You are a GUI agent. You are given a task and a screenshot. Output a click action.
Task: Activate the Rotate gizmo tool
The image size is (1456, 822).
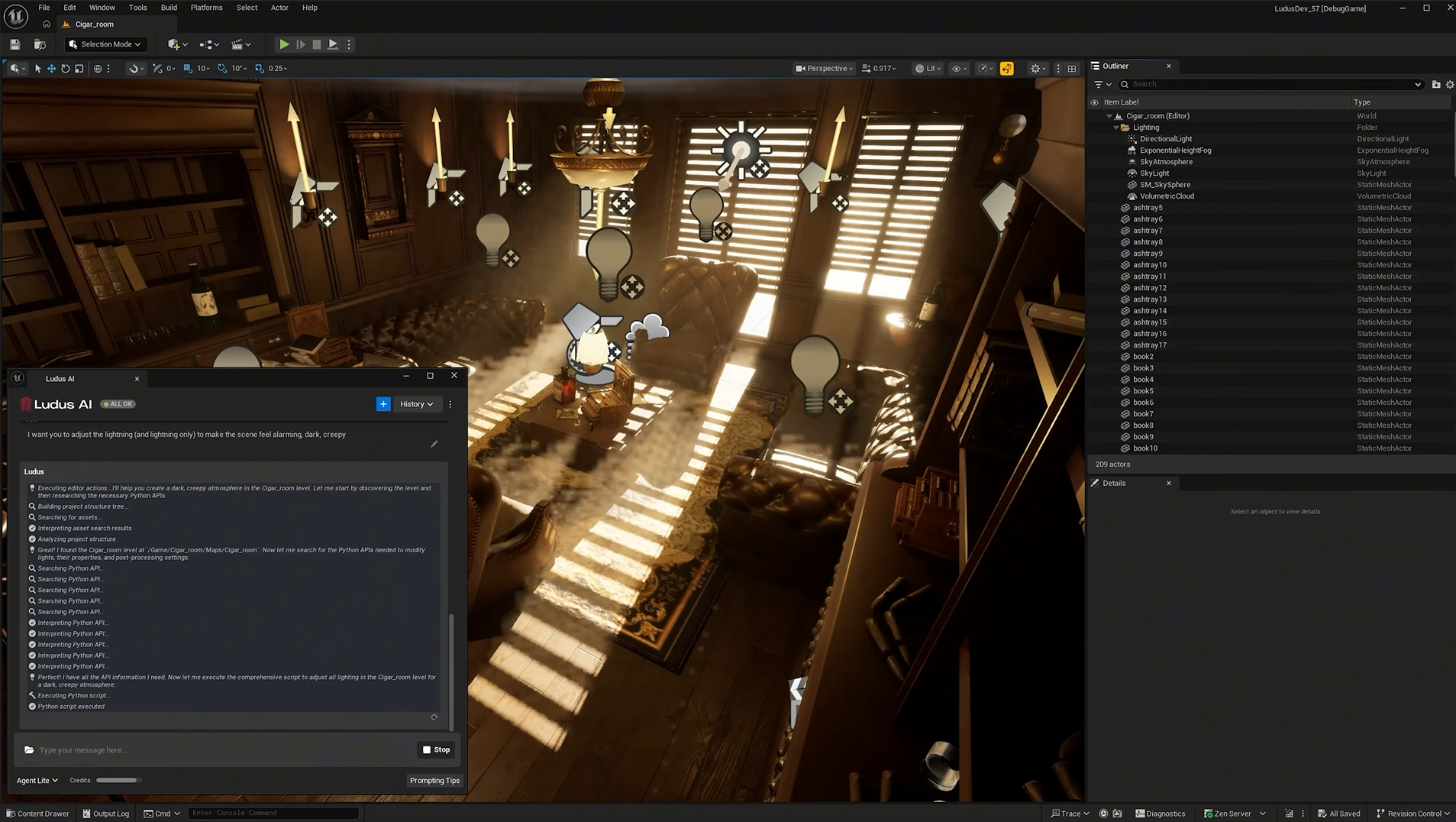(x=65, y=68)
